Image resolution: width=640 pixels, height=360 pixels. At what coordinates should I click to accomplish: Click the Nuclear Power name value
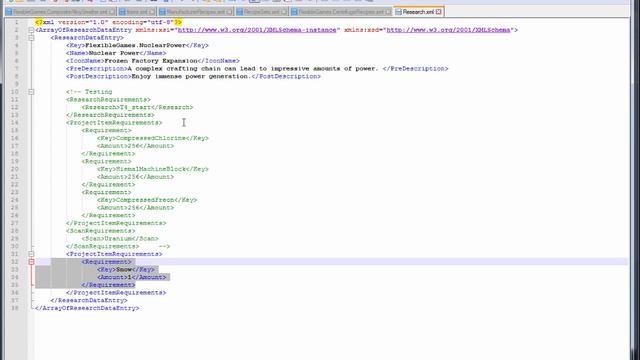[114, 53]
